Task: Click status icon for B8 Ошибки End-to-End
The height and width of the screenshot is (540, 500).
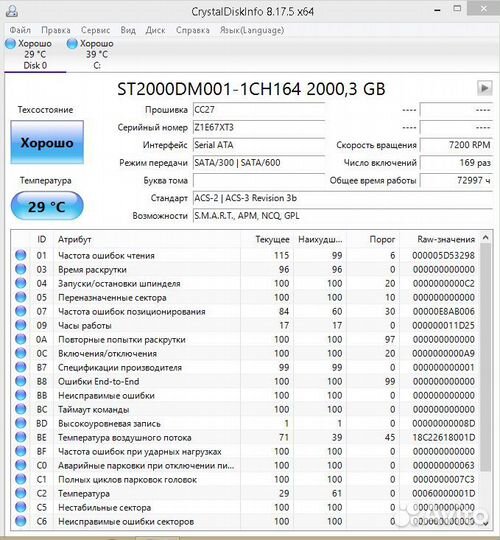Action: coord(21,381)
